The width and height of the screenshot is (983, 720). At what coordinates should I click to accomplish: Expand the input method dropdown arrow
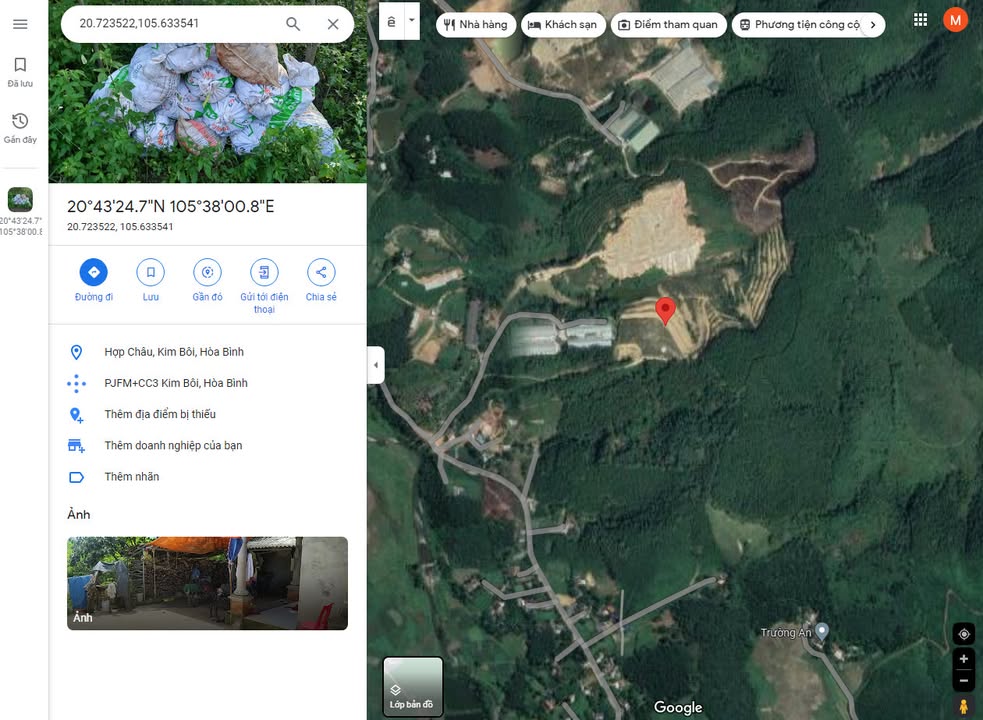pos(411,20)
